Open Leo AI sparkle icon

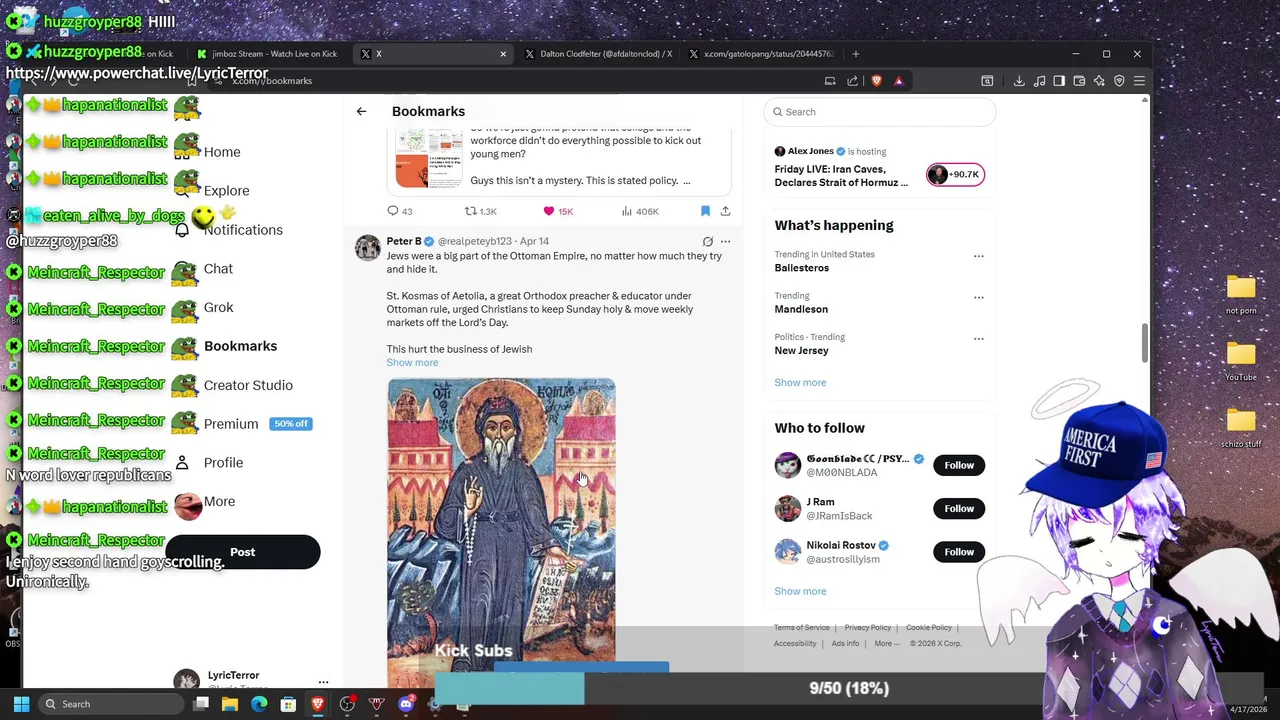coord(1099,81)
